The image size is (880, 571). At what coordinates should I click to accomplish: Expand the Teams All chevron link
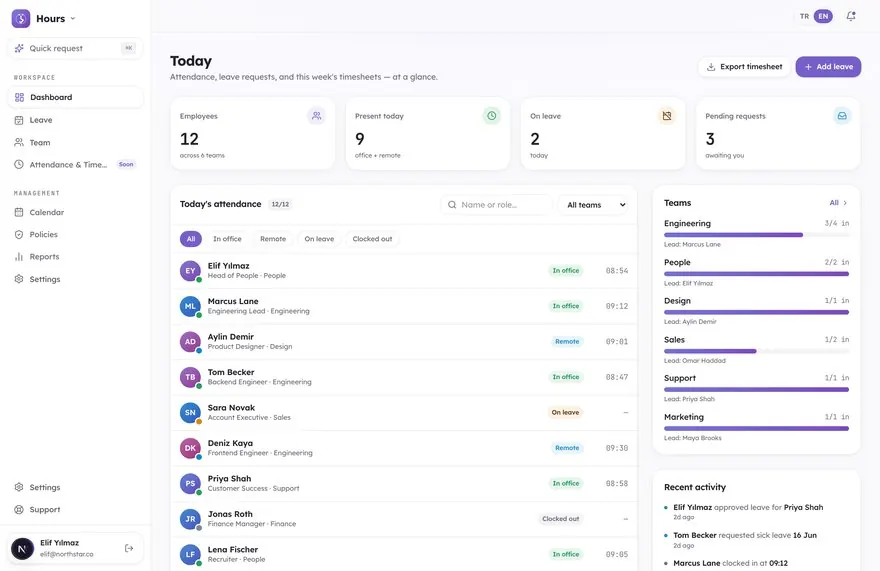[x=838, y=203]
